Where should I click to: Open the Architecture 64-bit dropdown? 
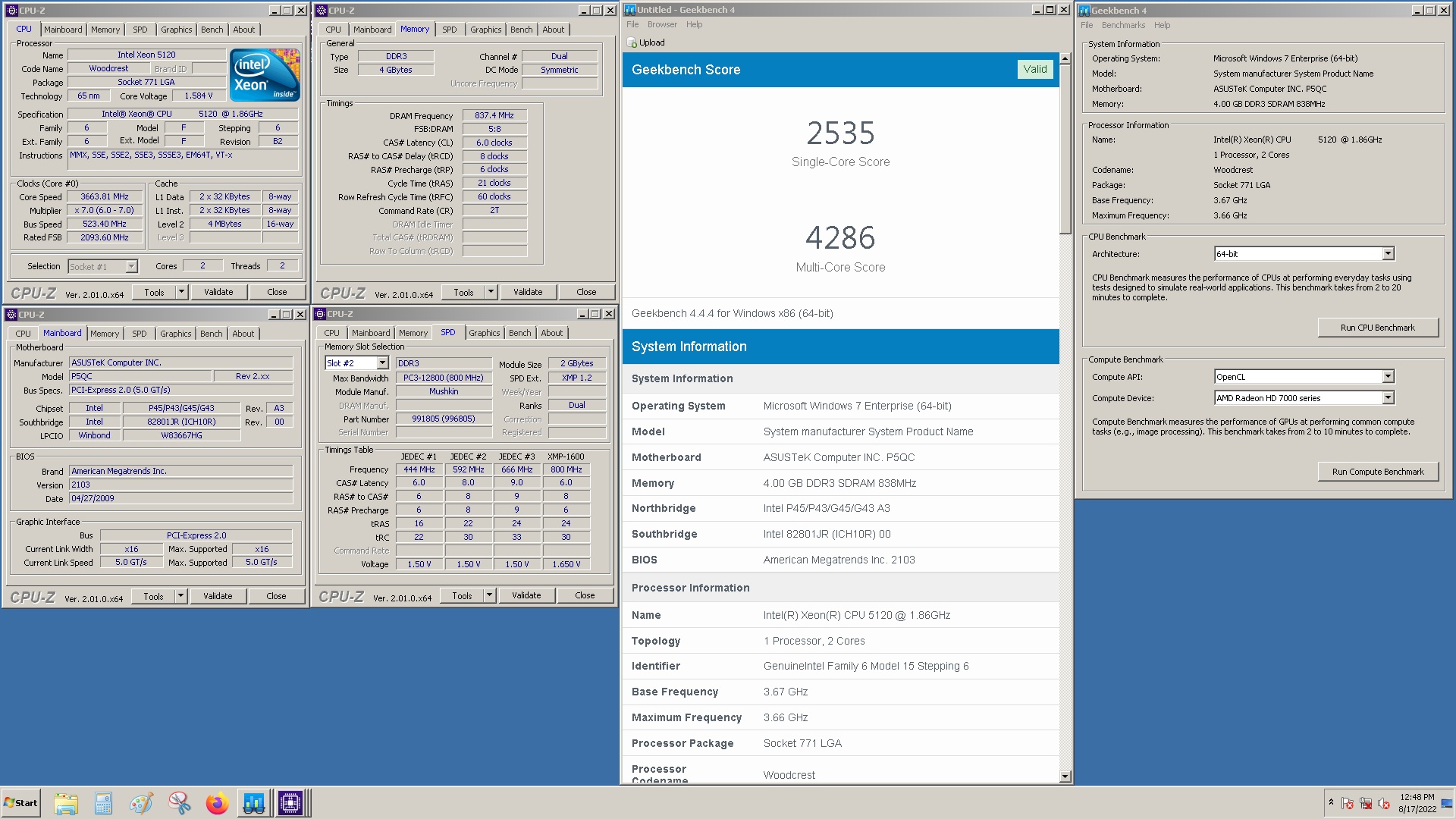1388,254
